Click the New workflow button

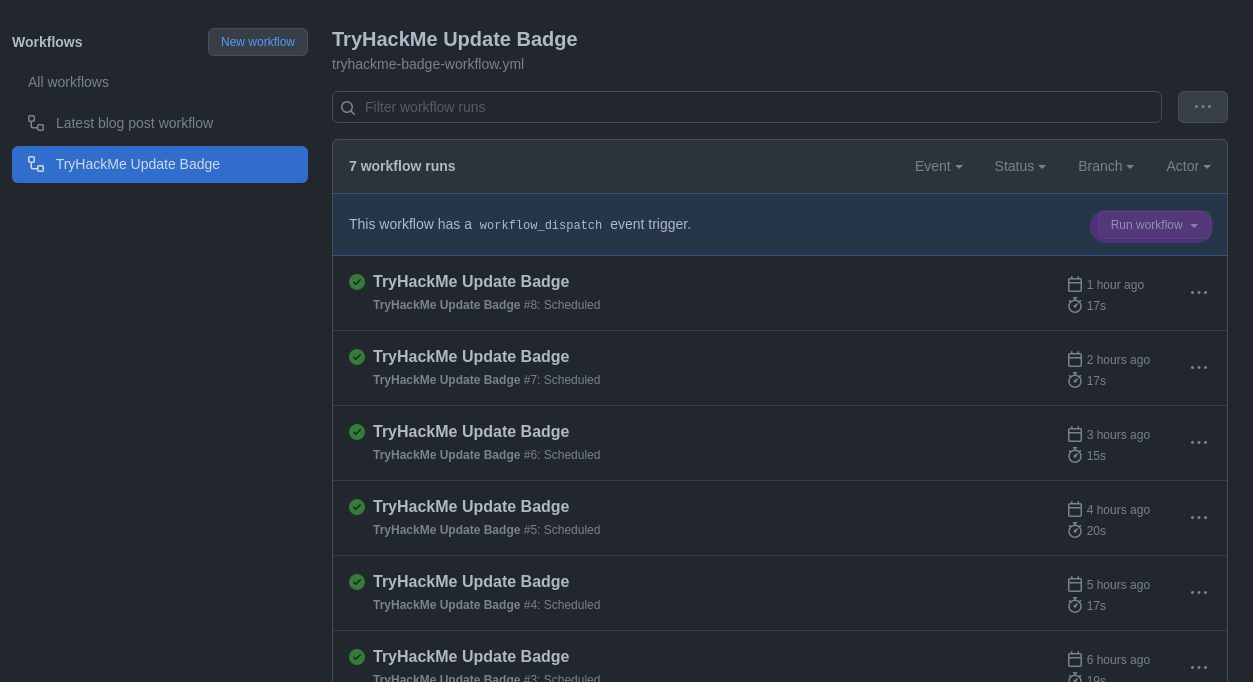(258, 42)
